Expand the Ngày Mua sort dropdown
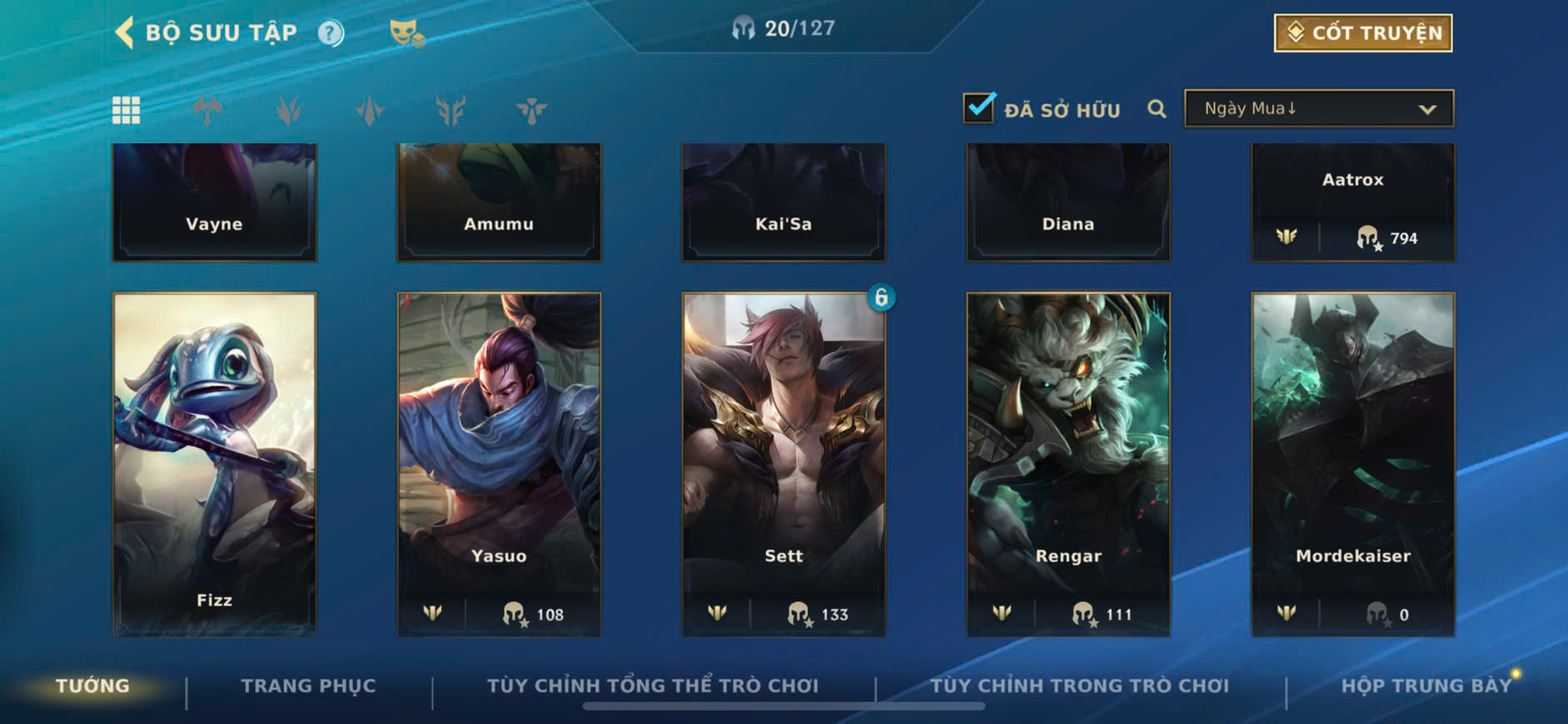This screenshot has width=1568, height=724. (1319, 108)
